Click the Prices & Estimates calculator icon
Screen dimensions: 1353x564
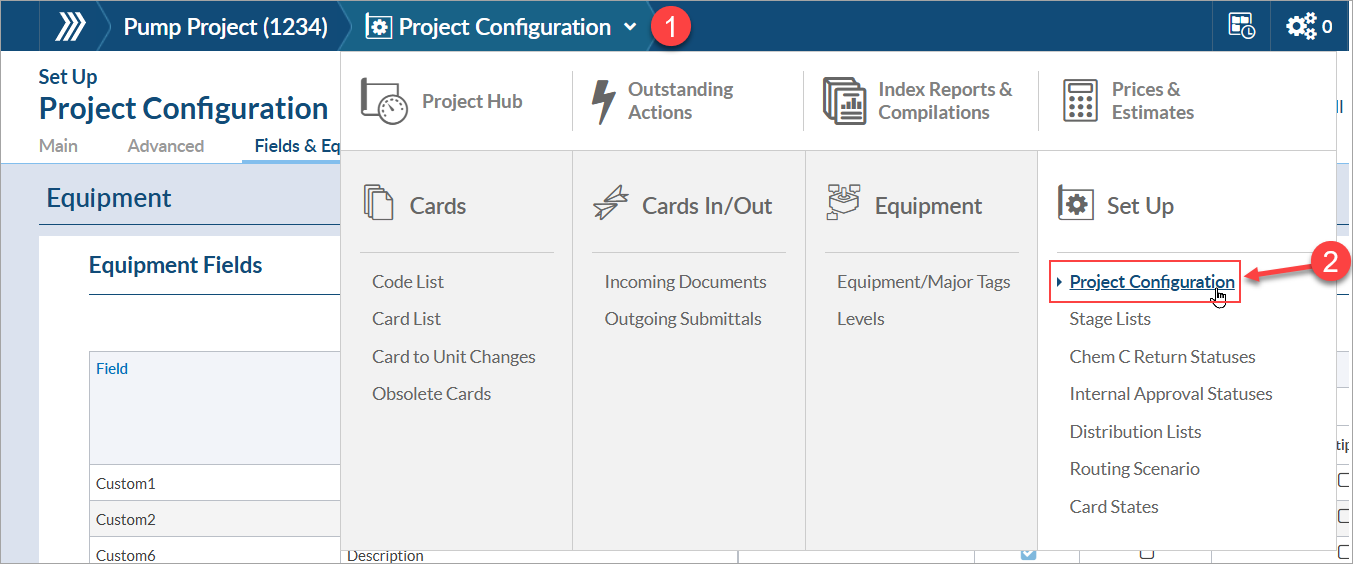pos(1080,101)
